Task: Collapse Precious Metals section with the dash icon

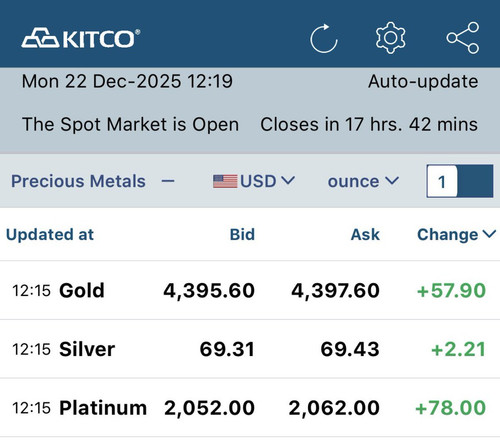Action: point(168,181)
